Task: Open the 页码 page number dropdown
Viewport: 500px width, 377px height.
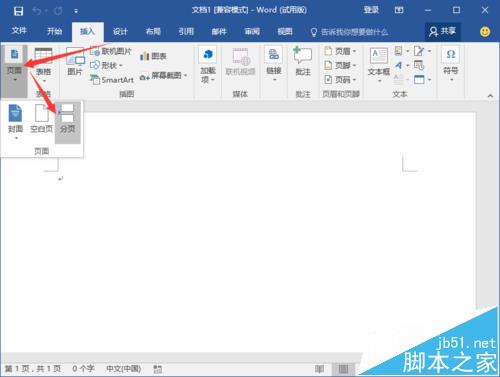Action: tap(340, 80)
